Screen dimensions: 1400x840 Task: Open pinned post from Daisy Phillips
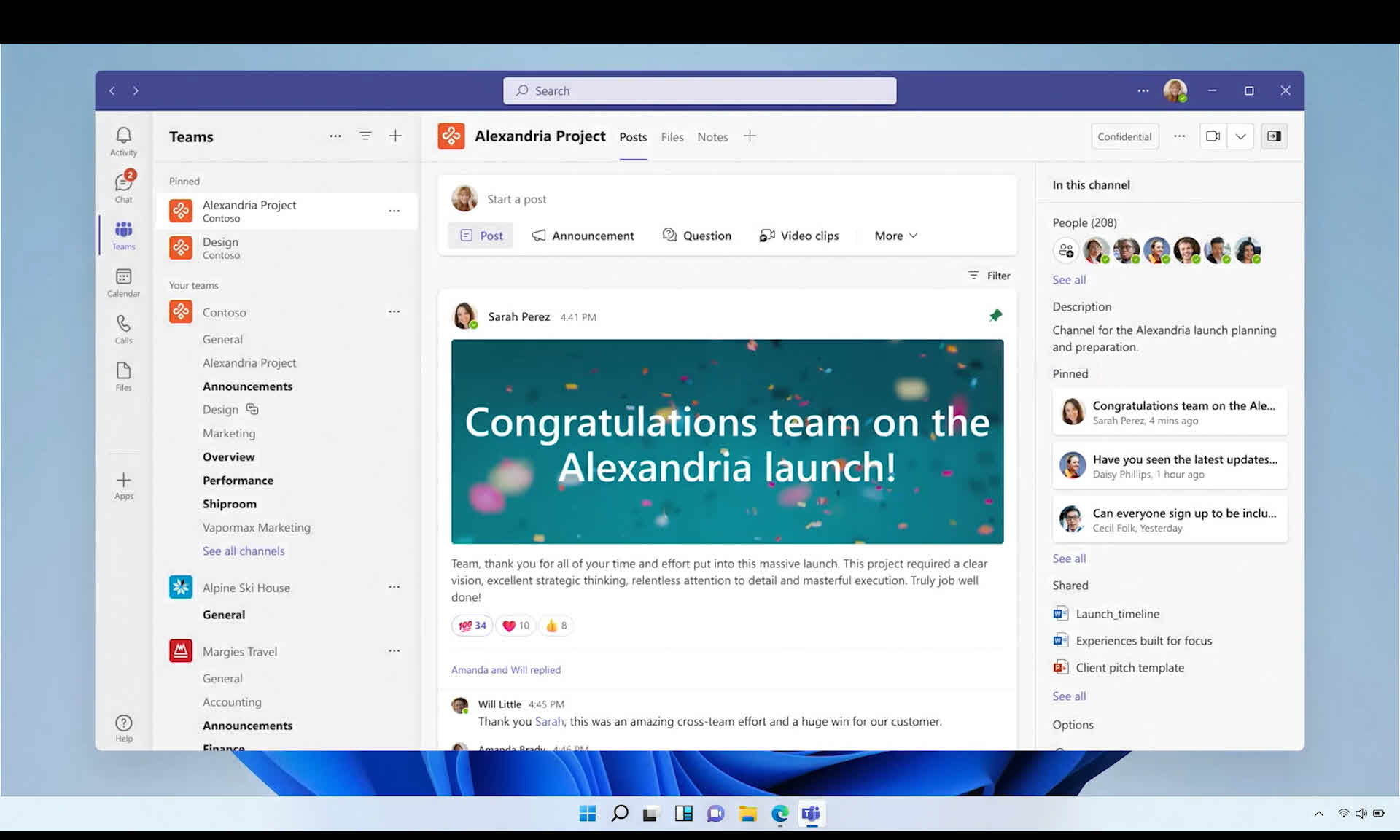click(x=1170, y=466)
